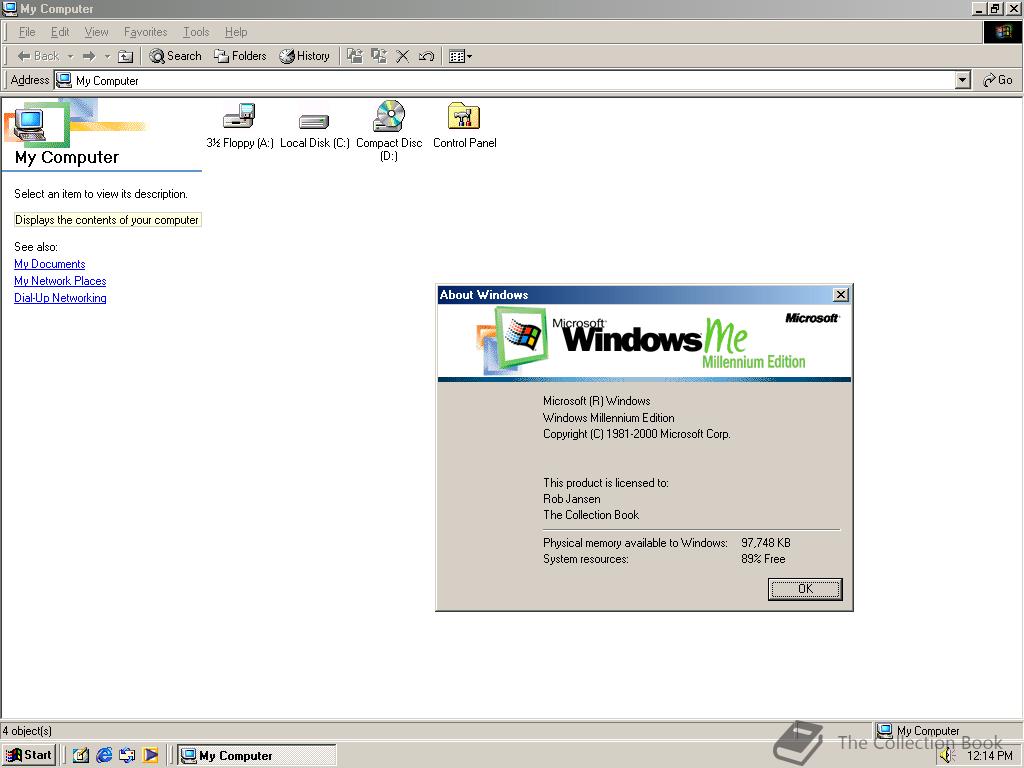The height and width of the screenshot is (768, 1024).
Task: Open the Tools menu
Action: pyautogui.click(x=196, y=32)
